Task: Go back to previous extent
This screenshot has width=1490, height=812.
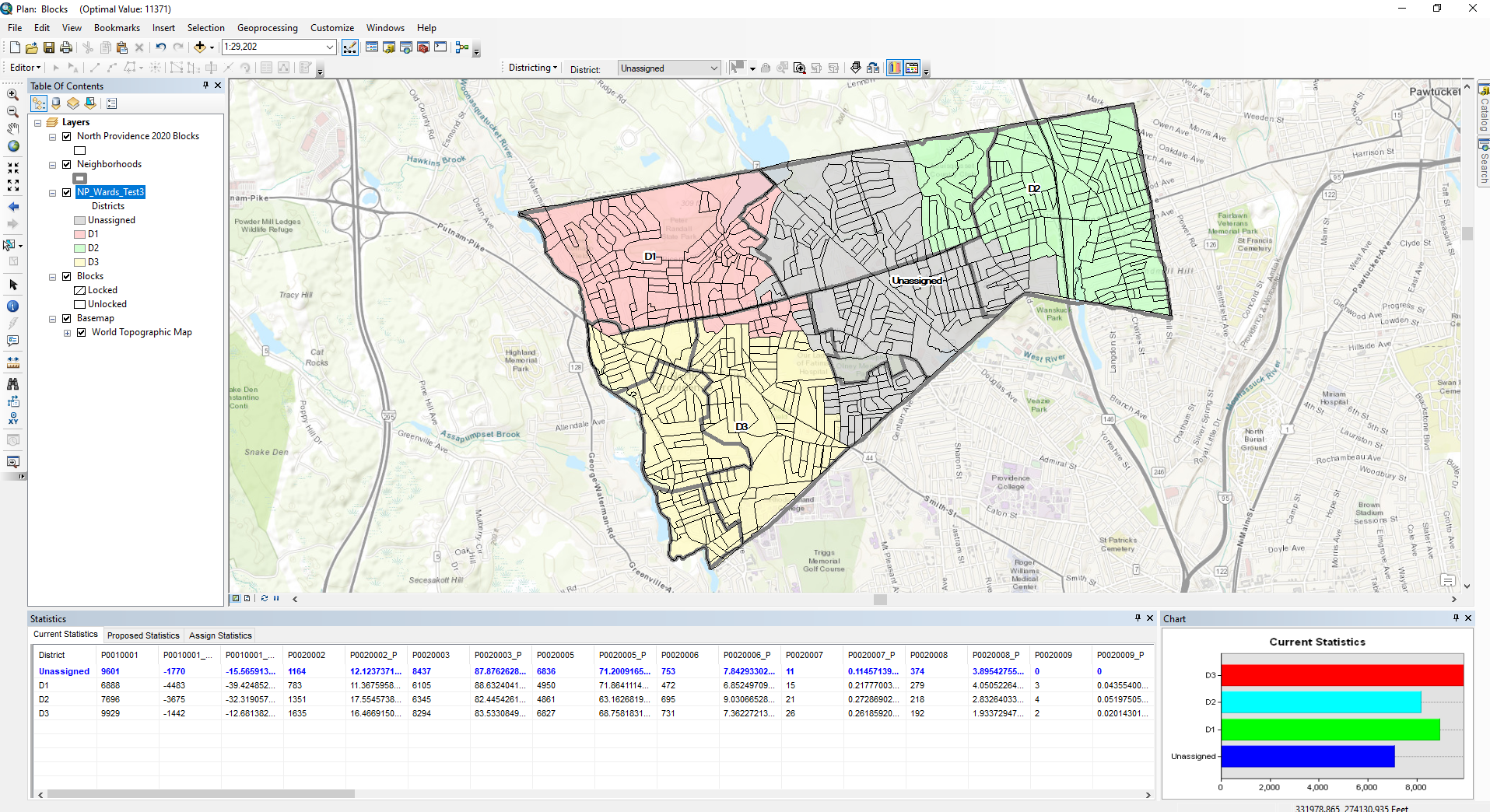Action: 13,207
